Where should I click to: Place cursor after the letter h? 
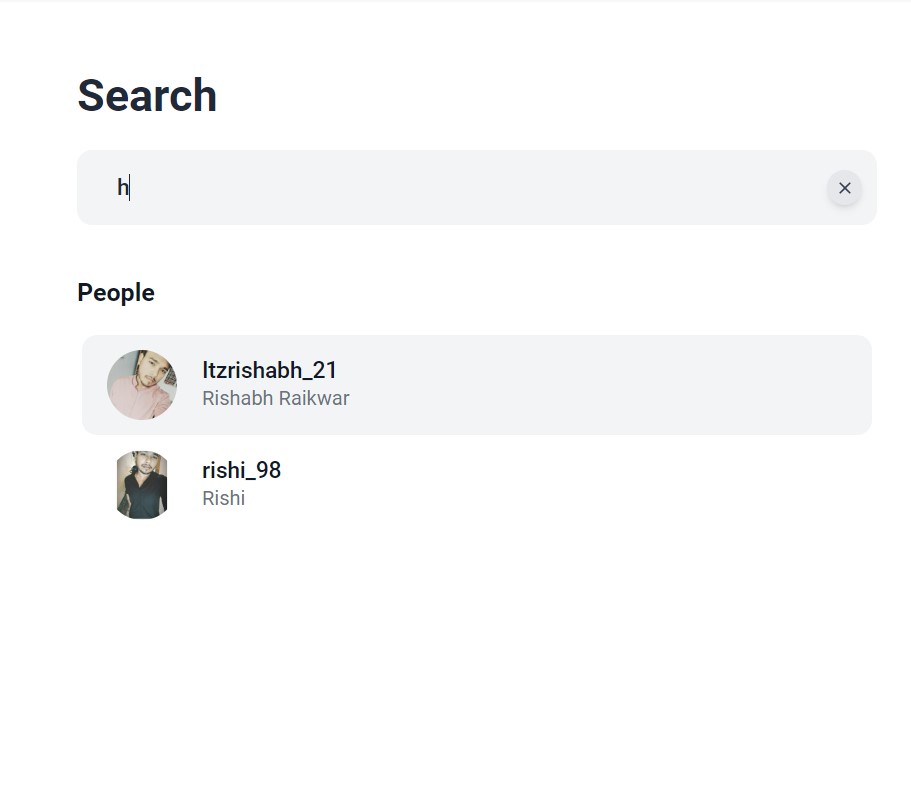point(128,188)
